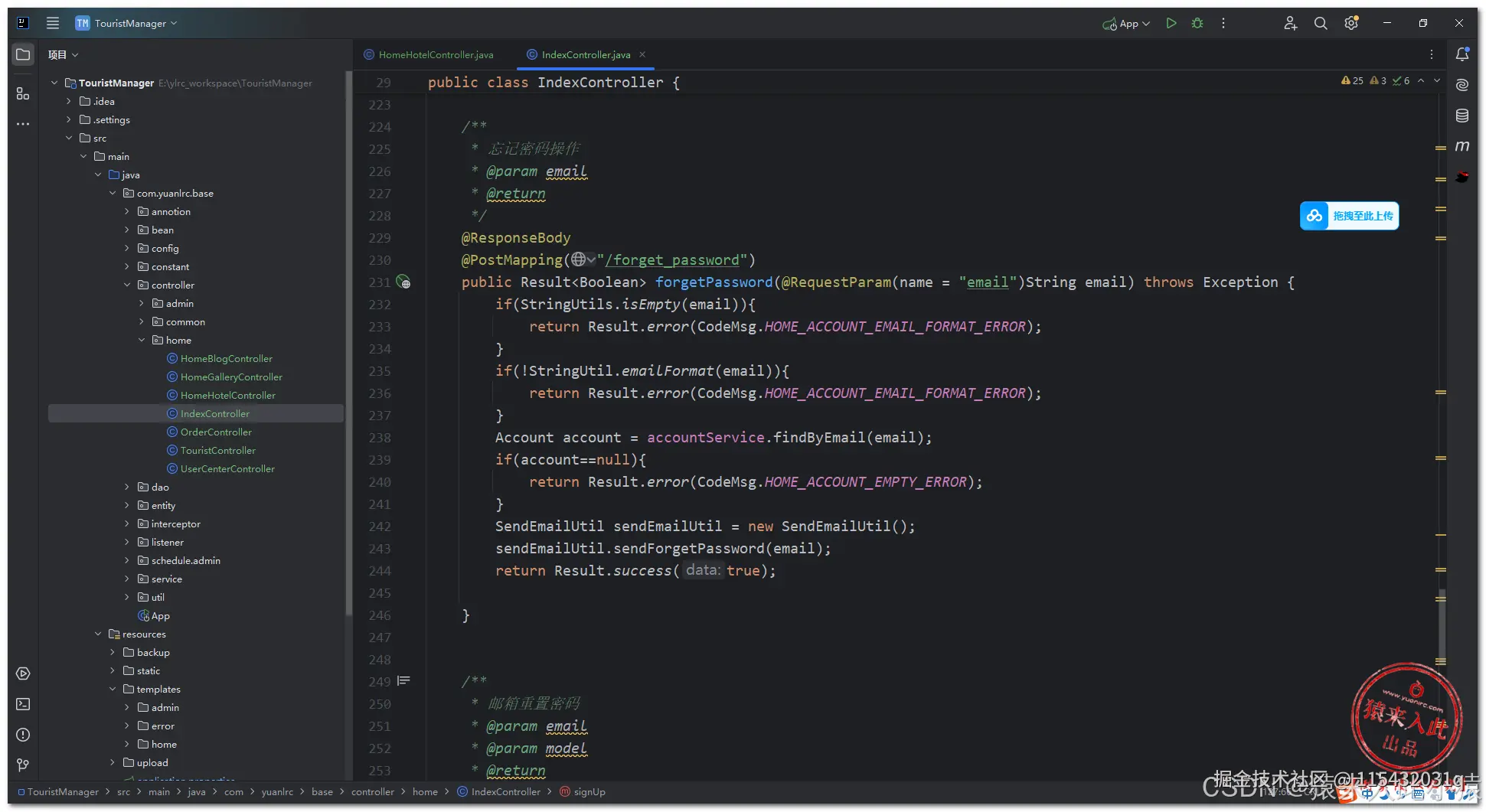The width and height of the screenshot is (1486, 812).
Task: Open the Problems tool window
Action: click(x=23, y=735)
